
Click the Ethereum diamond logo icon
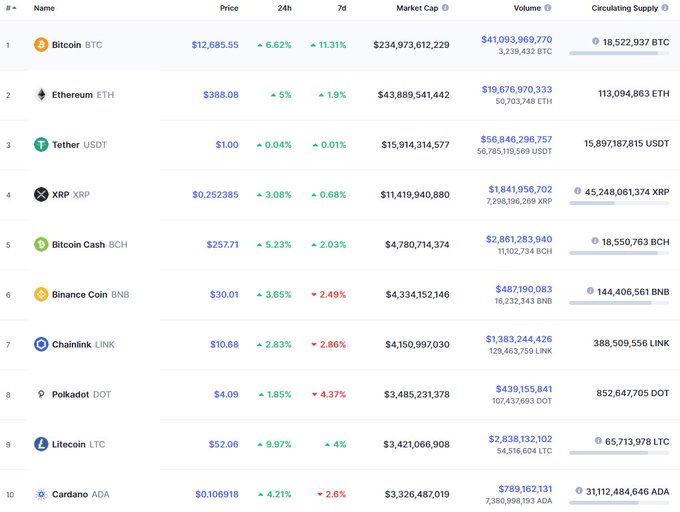pyautogui.click(x=41, y=95)
